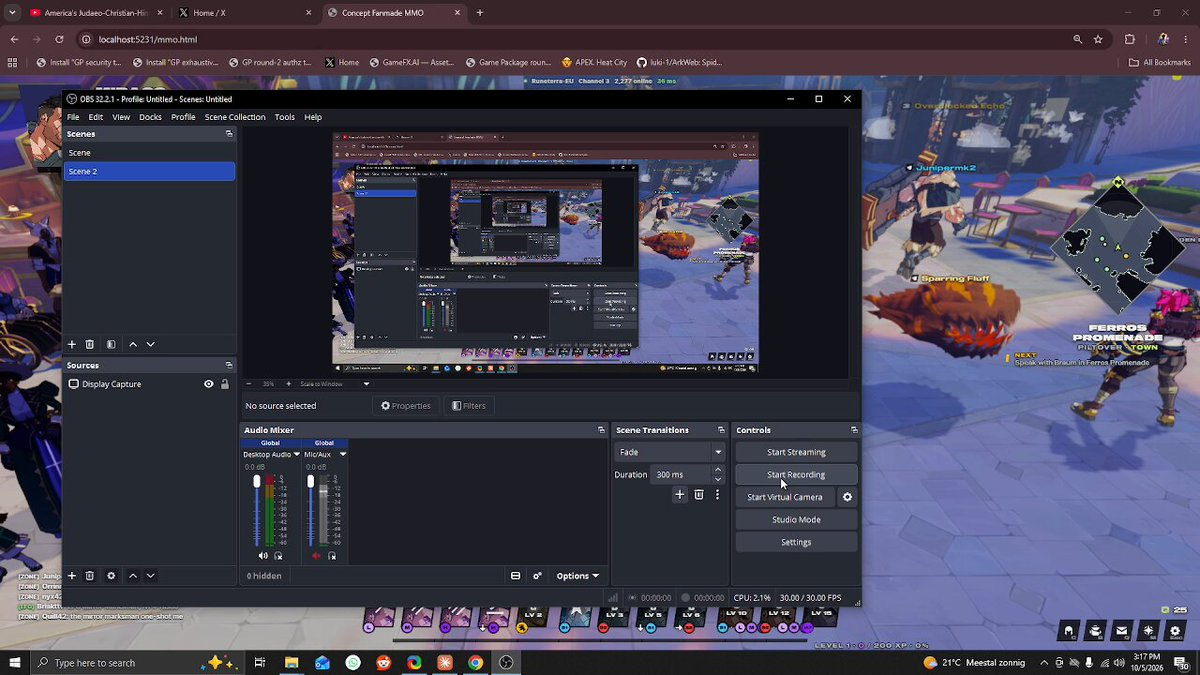Viewport: 1200px width, 675px height.
Task: Open the Windows Start menu
Action: [x=15, y=663]
